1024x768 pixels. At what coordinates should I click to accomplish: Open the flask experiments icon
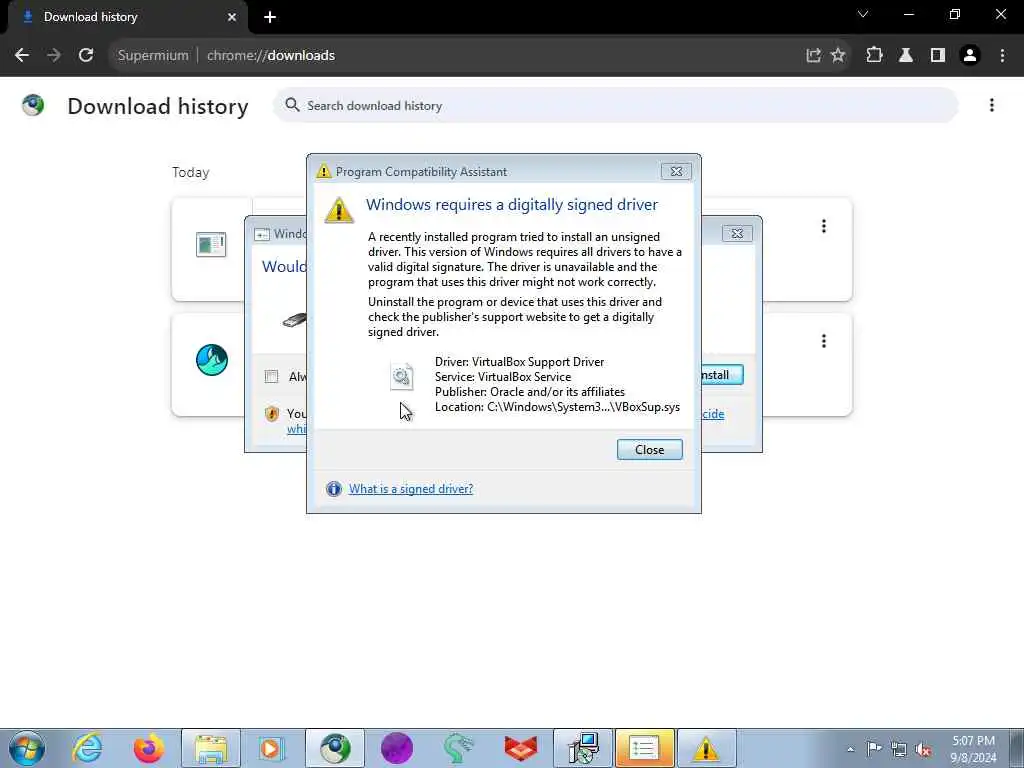[x=906, y=56]
